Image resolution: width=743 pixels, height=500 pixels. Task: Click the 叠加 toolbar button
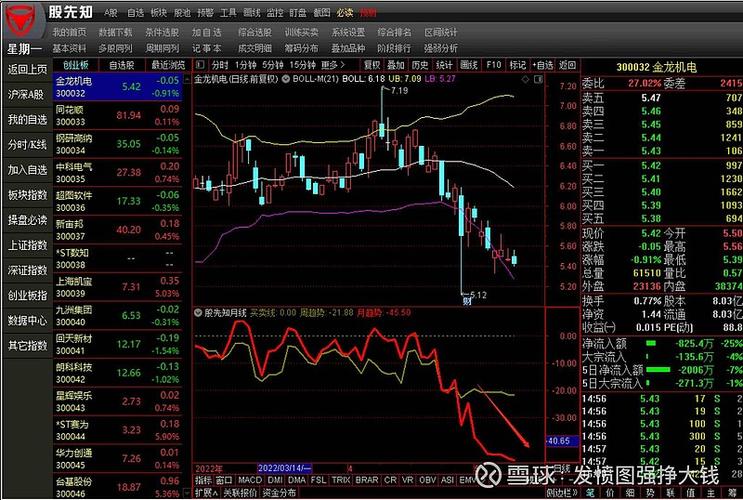(396, 65)
